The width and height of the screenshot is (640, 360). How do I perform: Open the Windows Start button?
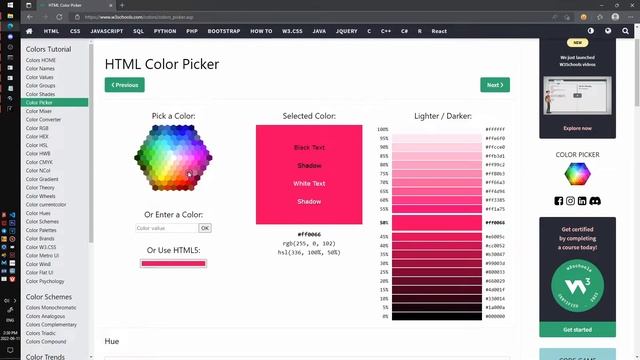(10, 5)
